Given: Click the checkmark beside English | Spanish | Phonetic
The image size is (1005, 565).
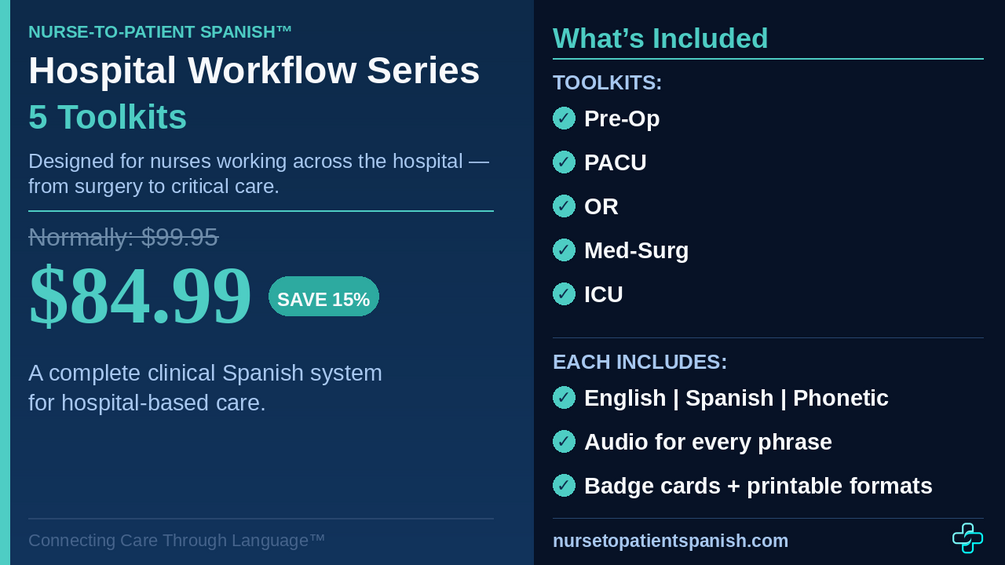Looking at the screenshot, I should 564,398.
